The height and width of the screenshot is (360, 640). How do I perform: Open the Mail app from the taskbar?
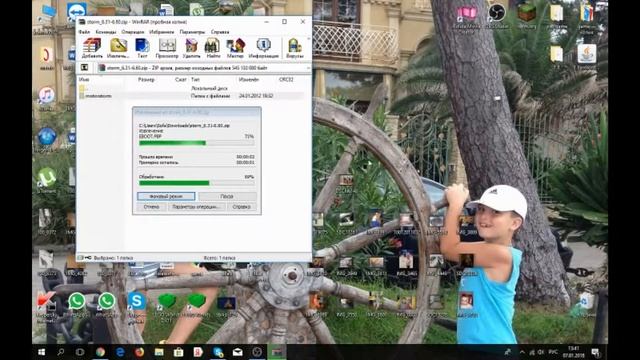238,352
